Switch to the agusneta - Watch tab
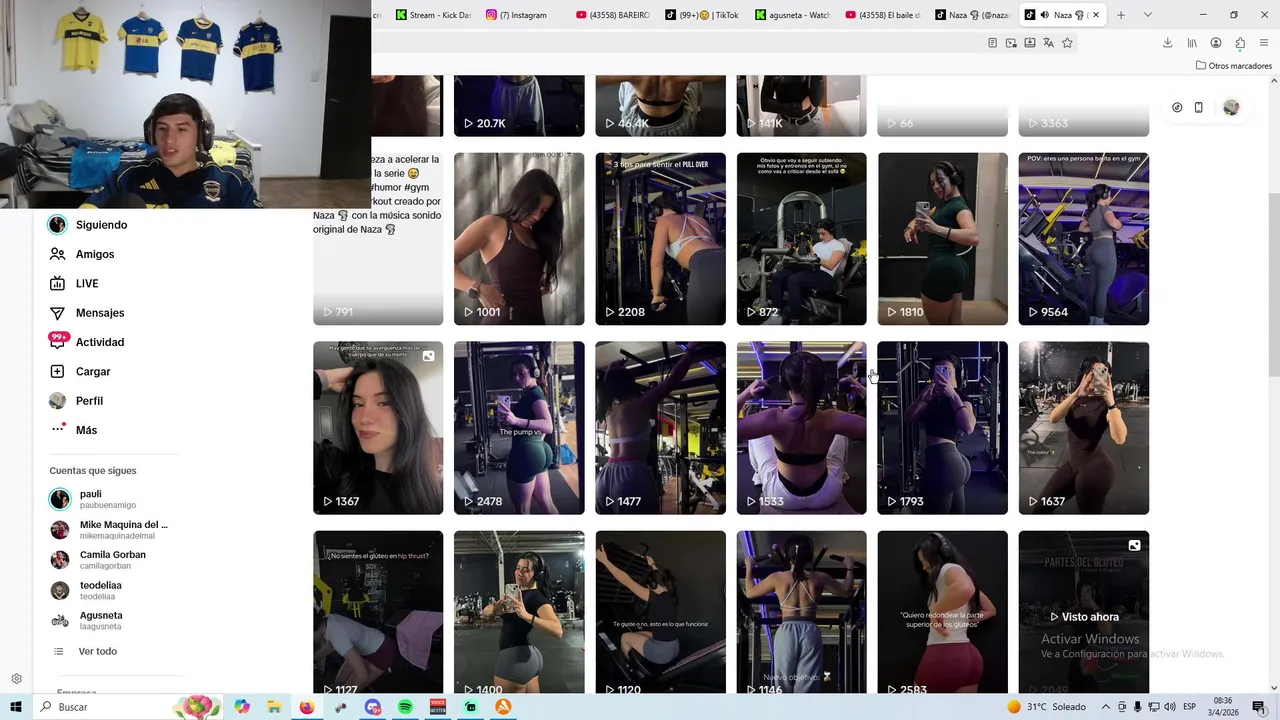Viewport: 1280px width, 720px height. 793,15
